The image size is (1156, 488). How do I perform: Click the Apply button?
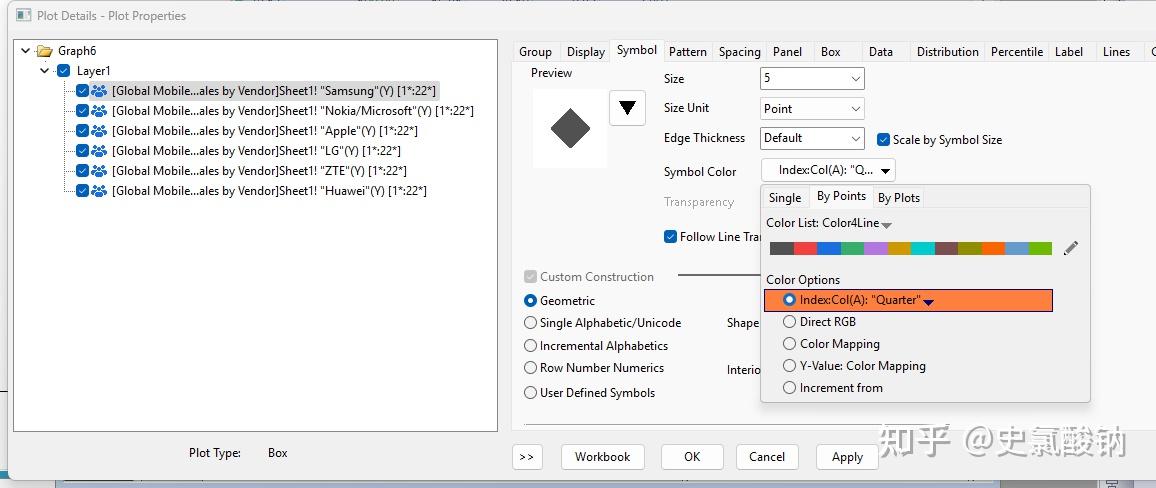pyautogui.click(x=847, y=457)
